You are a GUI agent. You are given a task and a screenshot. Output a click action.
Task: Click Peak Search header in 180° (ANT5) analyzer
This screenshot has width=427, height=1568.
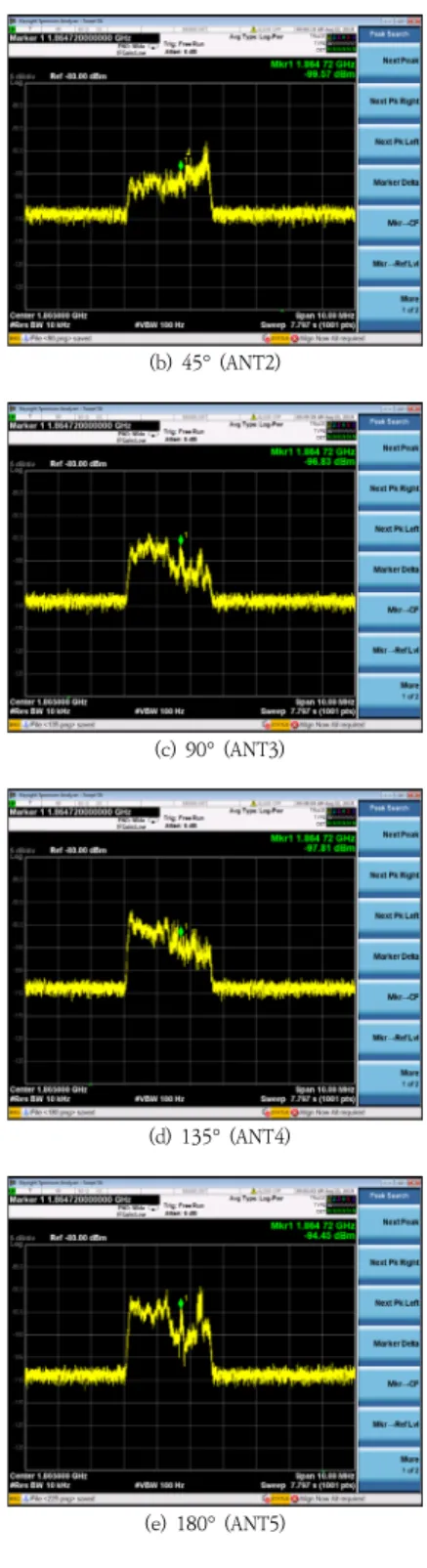390,1195
